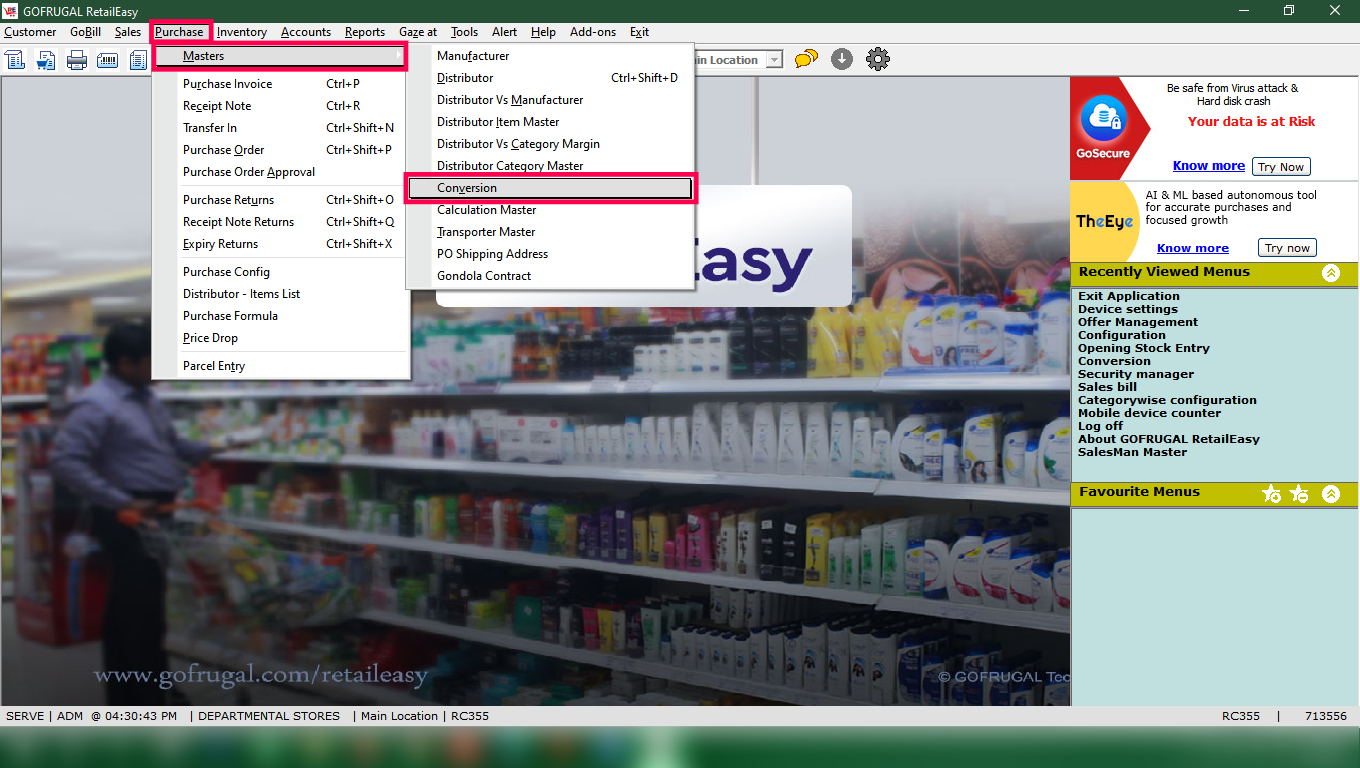Open the Reports menu
The width and height of the screenshot is (1360, 768).
365,32
